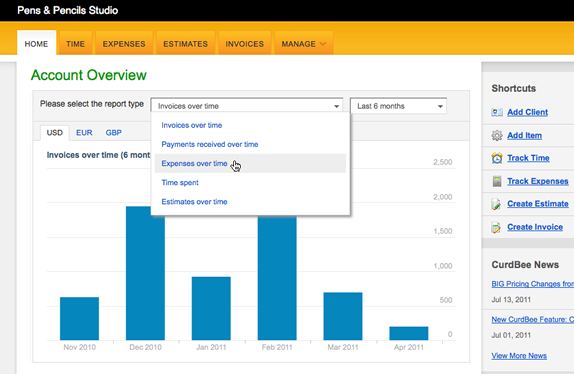Click the Create Invoice document icon

pos(496,227)
